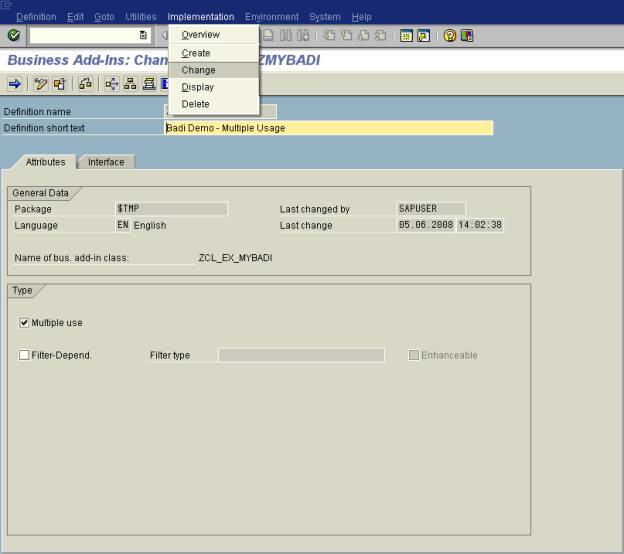
Task: Click the print icon in the standard toolbar
Action: click(x=269, y=35)
